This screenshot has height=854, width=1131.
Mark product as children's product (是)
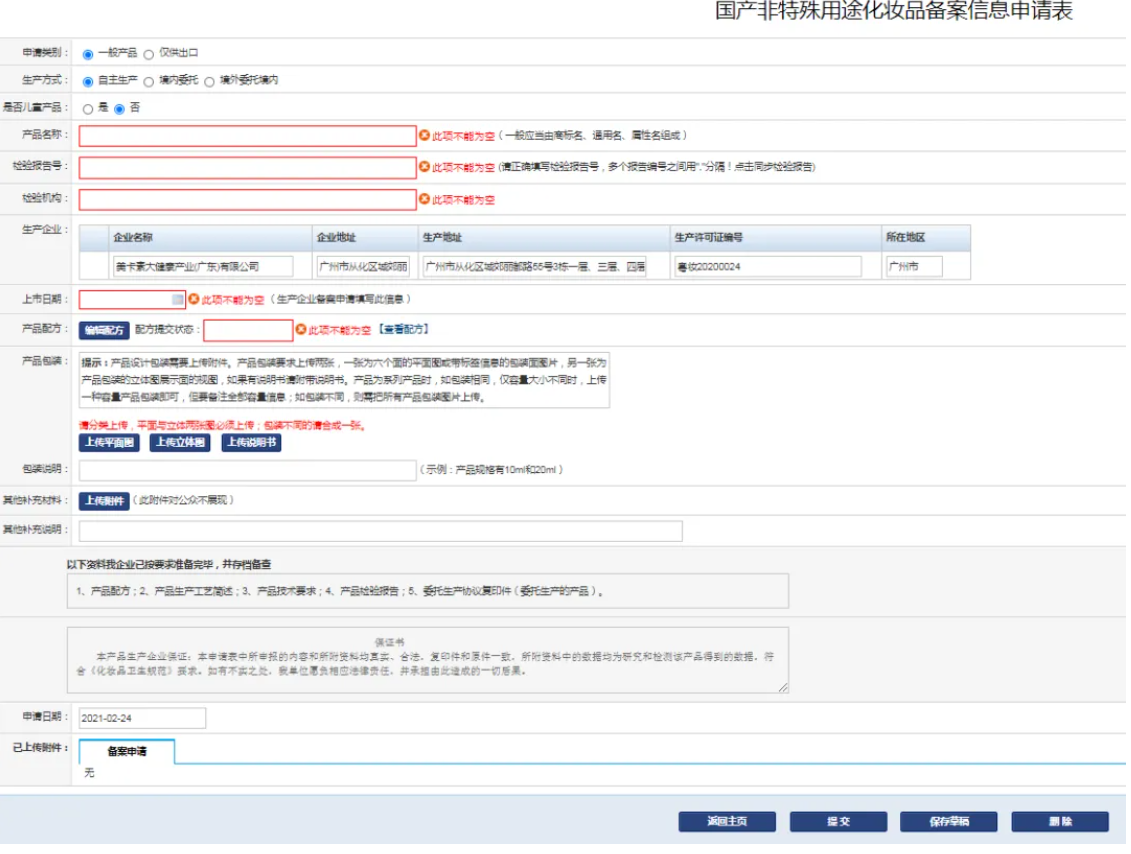88,108
